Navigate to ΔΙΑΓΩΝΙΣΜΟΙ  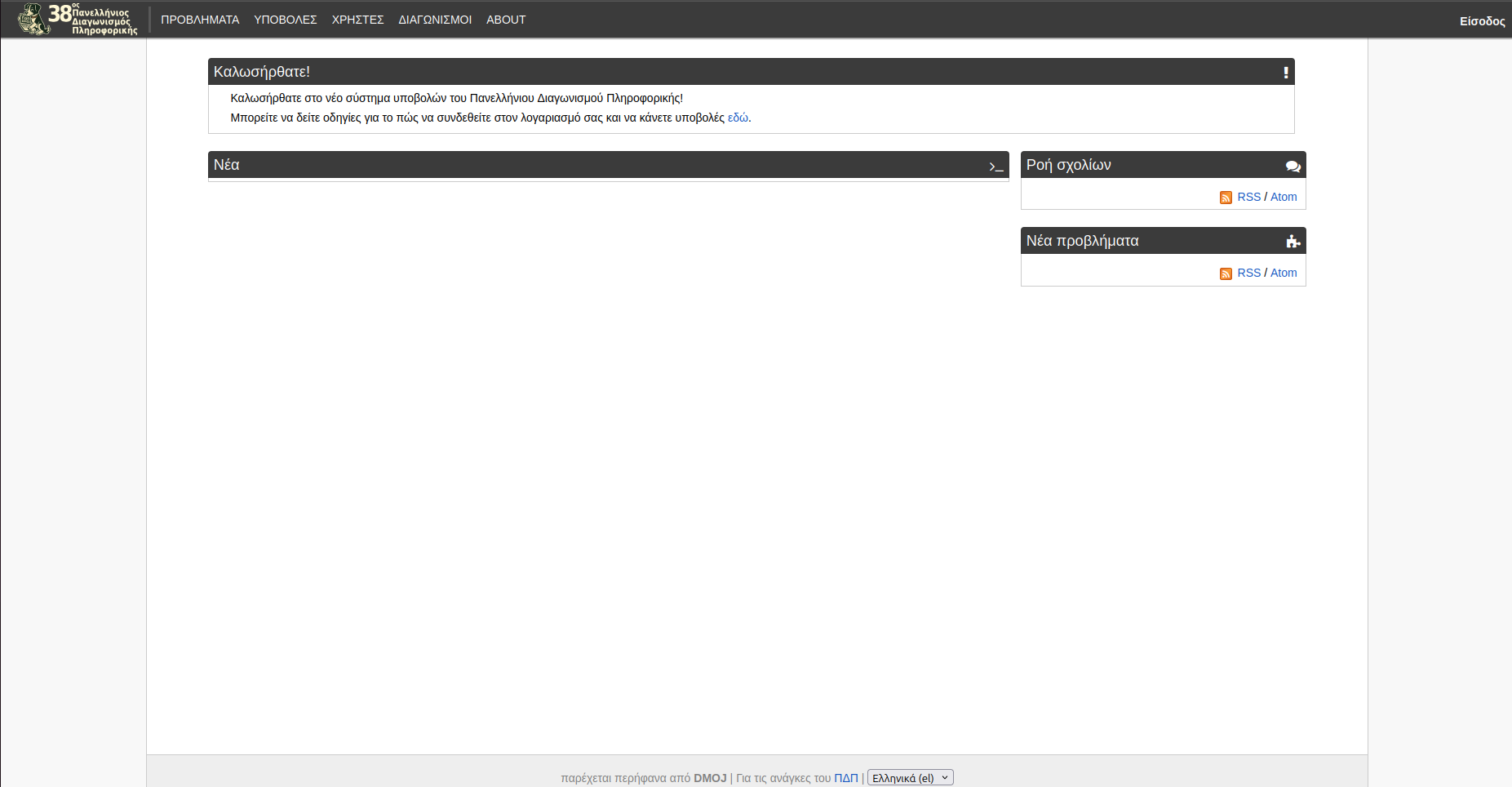tap(435, 20)
